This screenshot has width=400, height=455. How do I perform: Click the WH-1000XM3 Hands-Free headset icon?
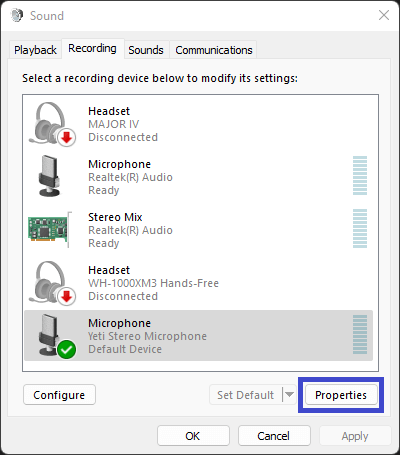pyautogui.click(x=52, y=283)
